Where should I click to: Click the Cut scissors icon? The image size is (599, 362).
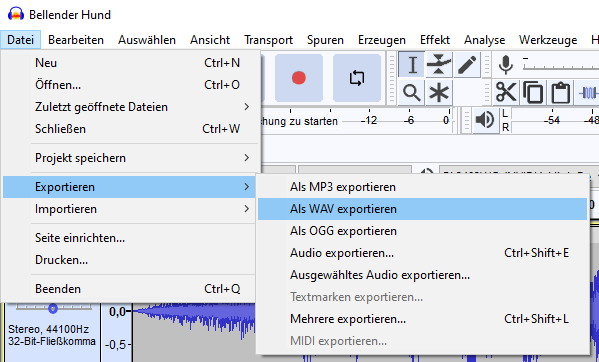[506, 92]
